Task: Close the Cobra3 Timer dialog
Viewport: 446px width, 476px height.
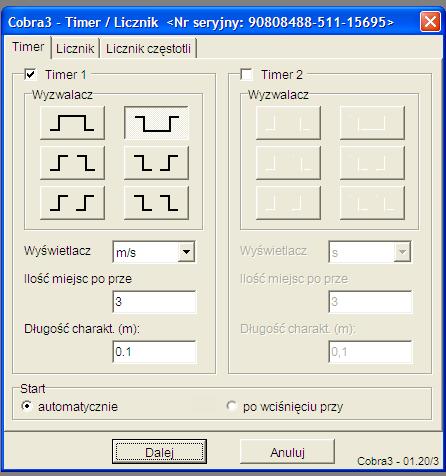Action: 430,22
